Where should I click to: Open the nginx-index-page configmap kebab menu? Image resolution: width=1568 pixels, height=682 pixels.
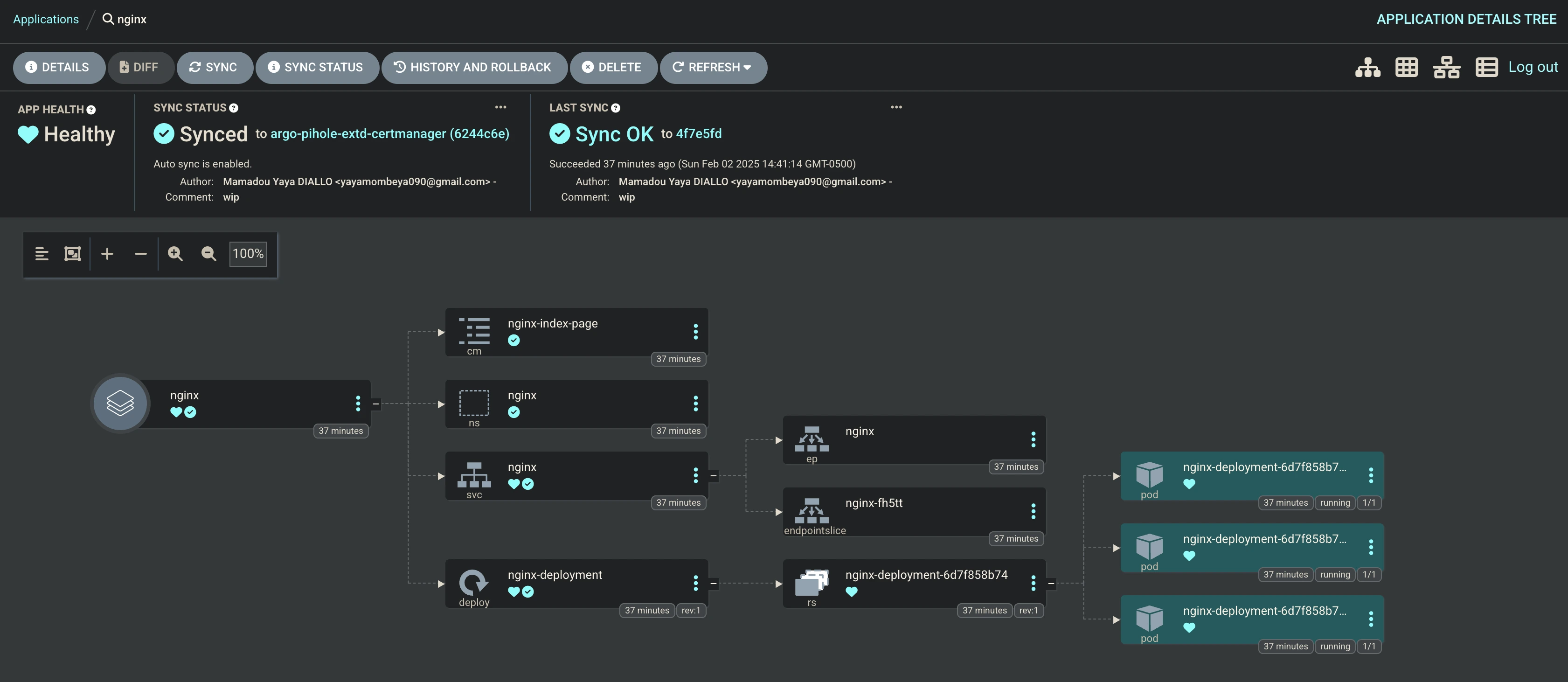point(695,332)
